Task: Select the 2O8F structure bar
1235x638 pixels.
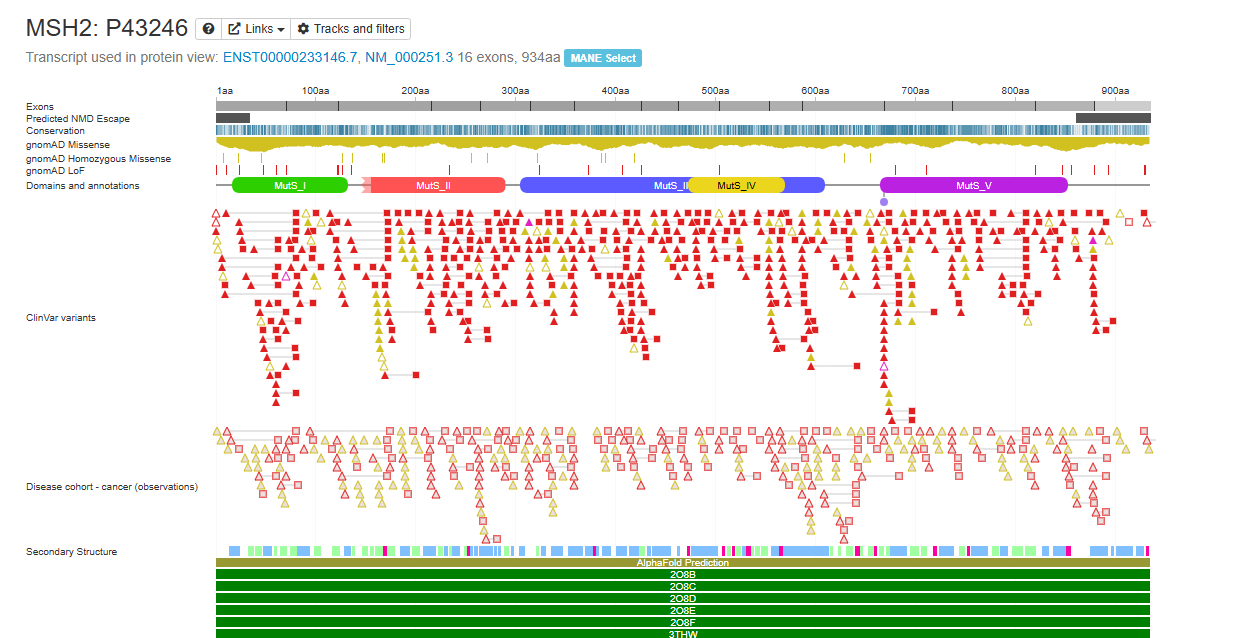Action: pos(683,622)
